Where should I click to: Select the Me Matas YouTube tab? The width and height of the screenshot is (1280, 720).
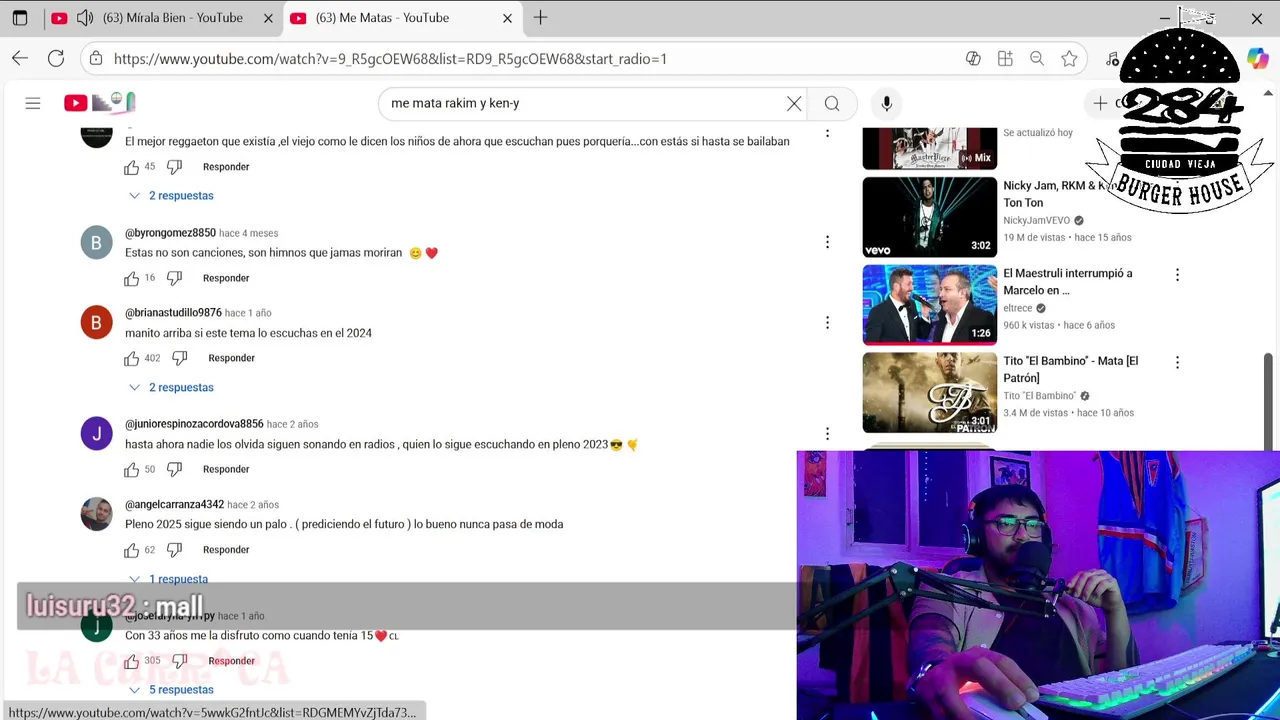[400, 18]
